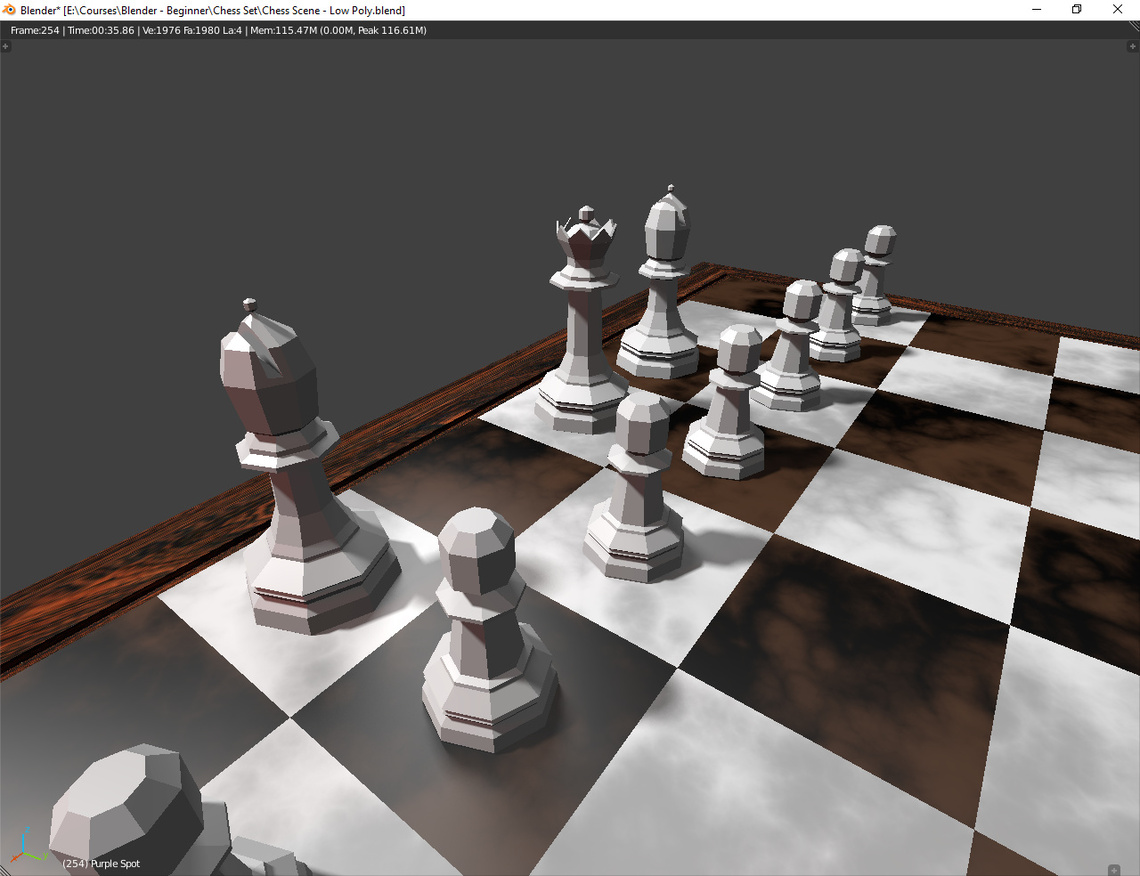The height and width of the screenshot is (876, 1140).
Task: Click the Blender logo in the title bar
Action: coord(9,10)
